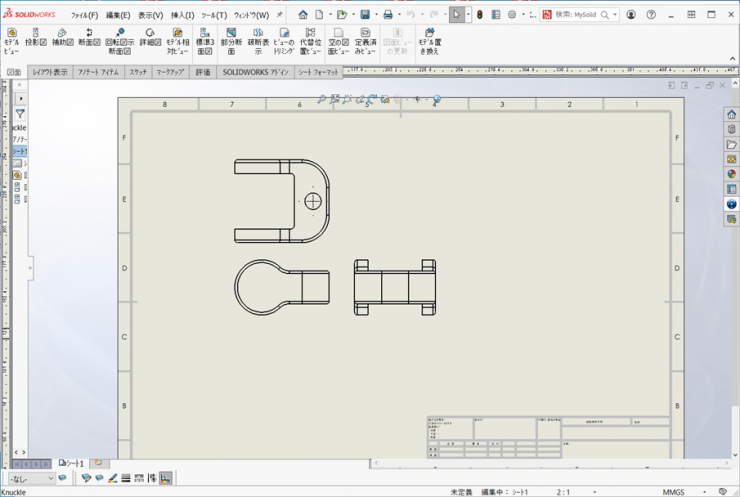Select the シート1 sheet tab at bottom
740x497 pixels.
(x=72, y=464)
